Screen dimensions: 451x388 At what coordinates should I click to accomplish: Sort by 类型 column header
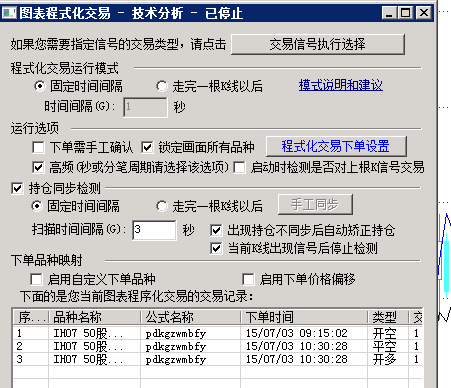388,317
